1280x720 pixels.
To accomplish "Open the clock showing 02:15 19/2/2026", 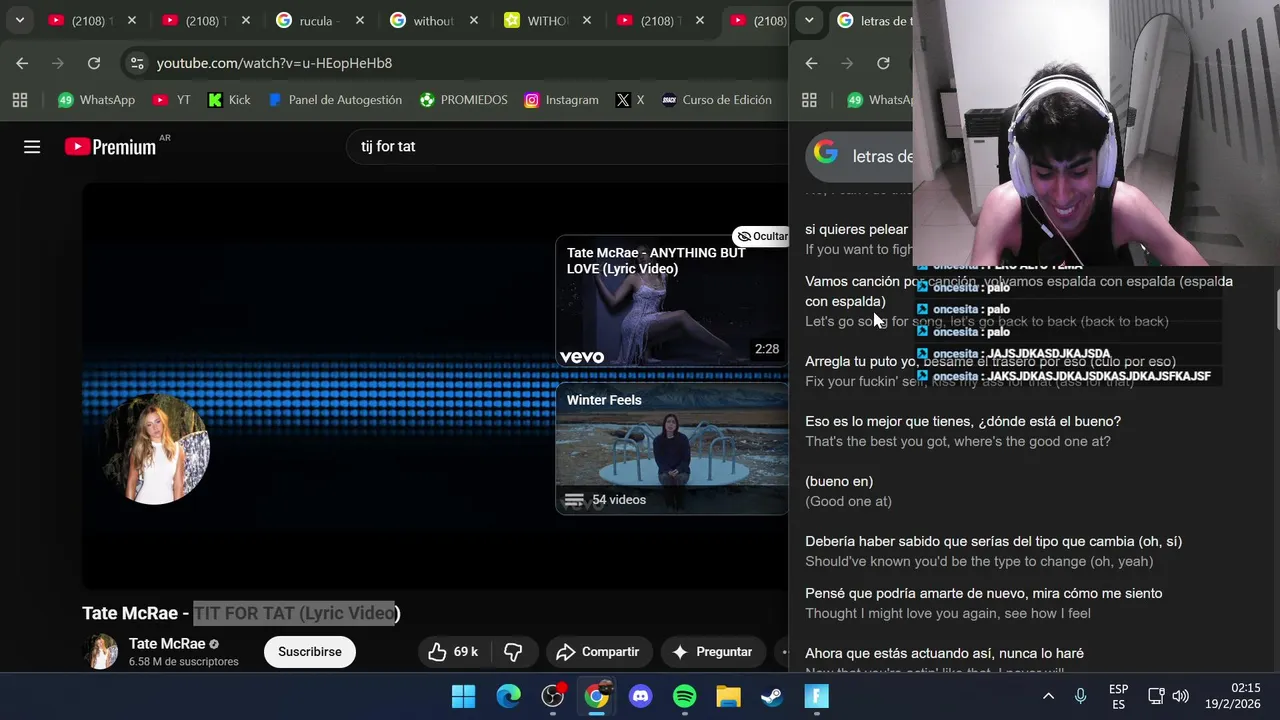I will click(1232, 696).
